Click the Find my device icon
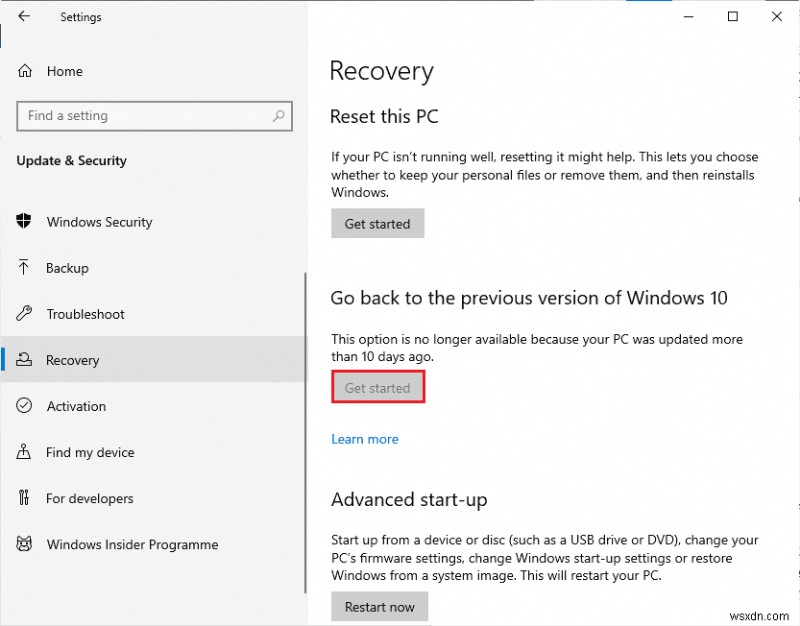Image resolution: width=800 pixels, height=626 pixels. point(25,452)
